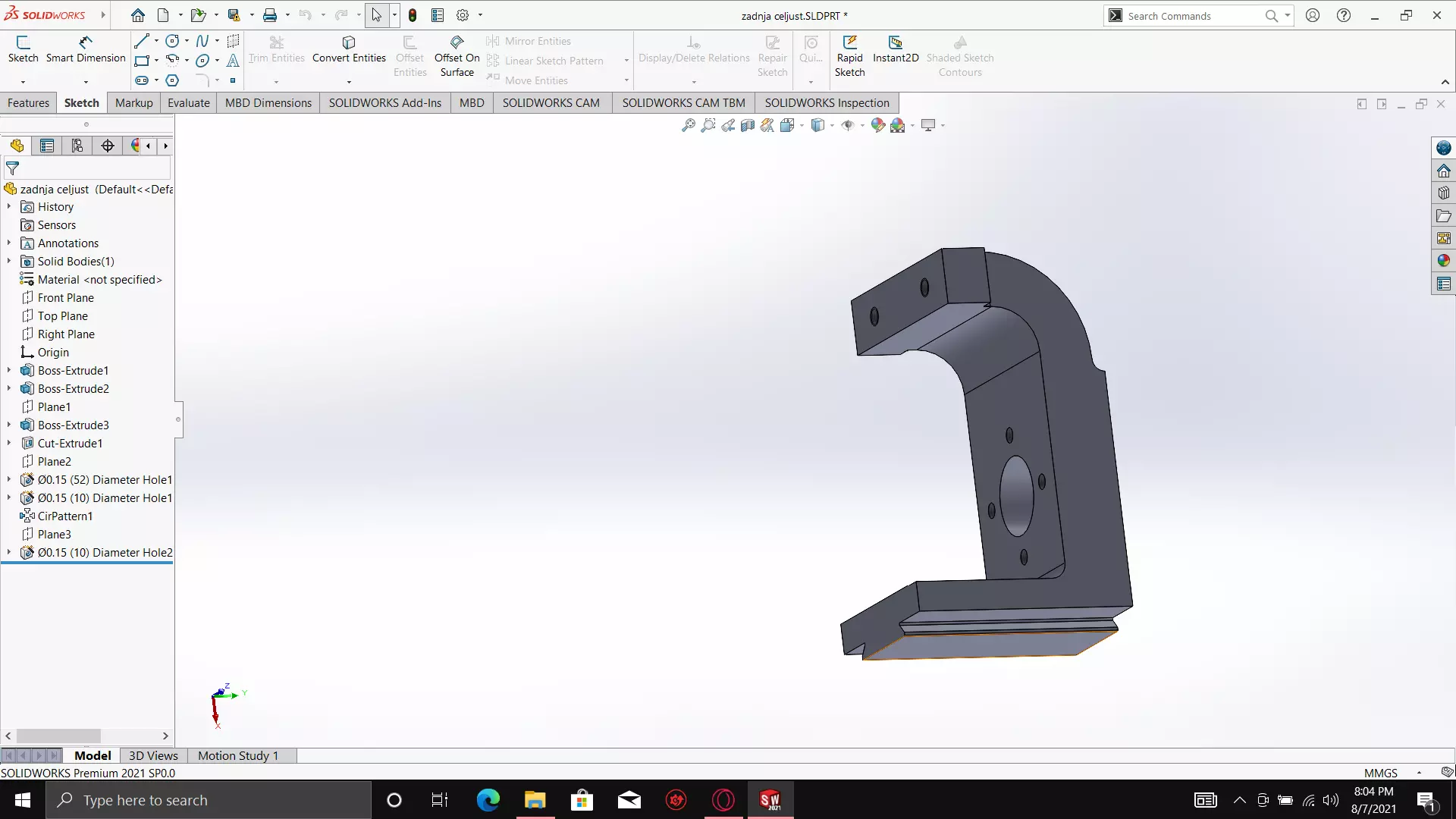Open the Edit Appearance tool
This screenshot has height=819, width=1456.
[x=878, y=125]
